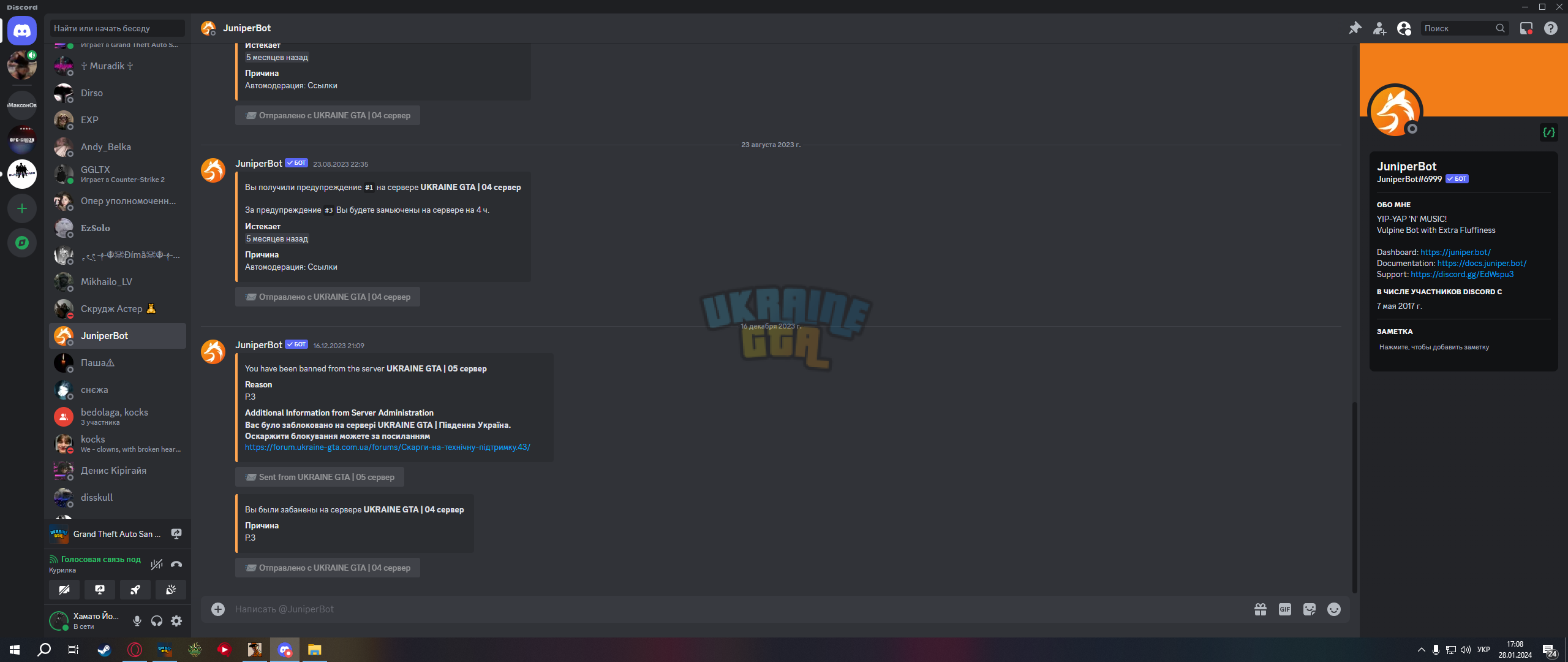Open Discord help
The height and width of the screenshot is (662, 1568).
(1551, 28)
